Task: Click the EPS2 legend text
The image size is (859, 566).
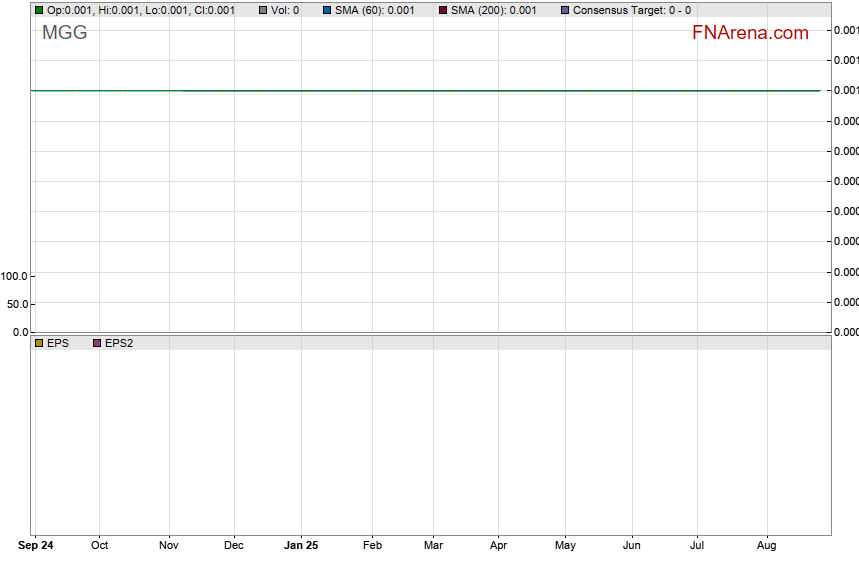Action: pyautogui.click(x=119, y=343)
